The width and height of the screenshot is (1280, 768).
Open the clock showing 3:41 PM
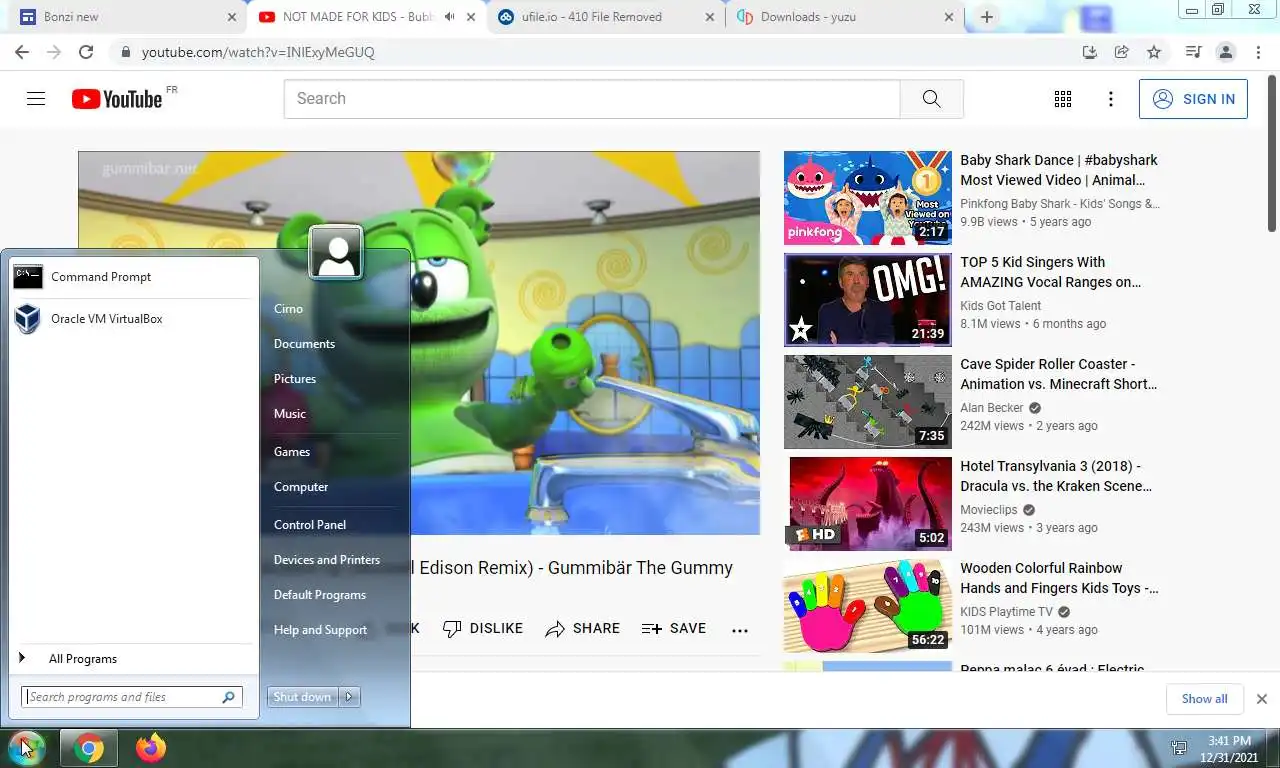pos(1229,748)
